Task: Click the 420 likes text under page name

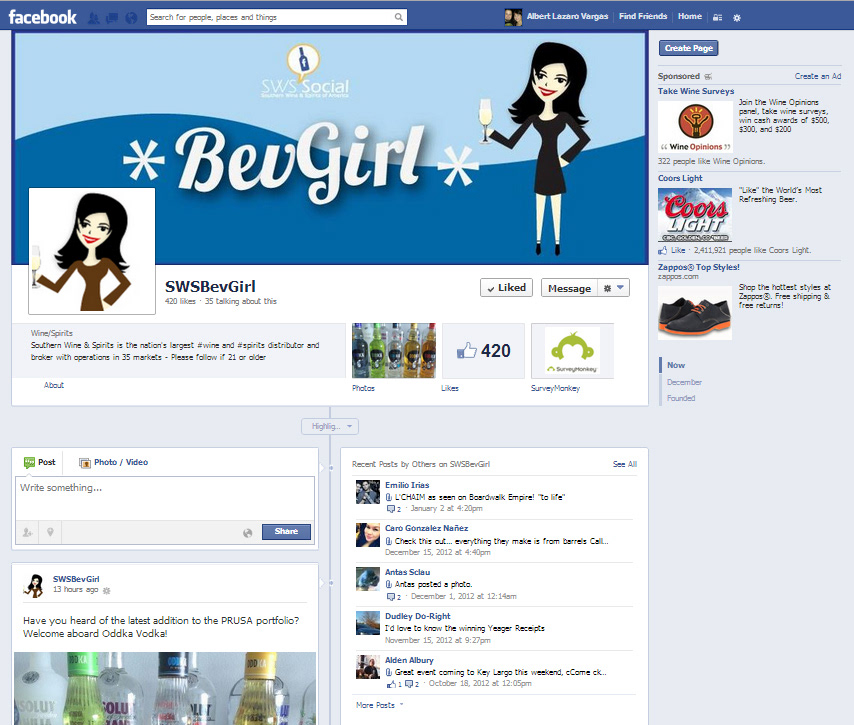Action: (180, 301)
